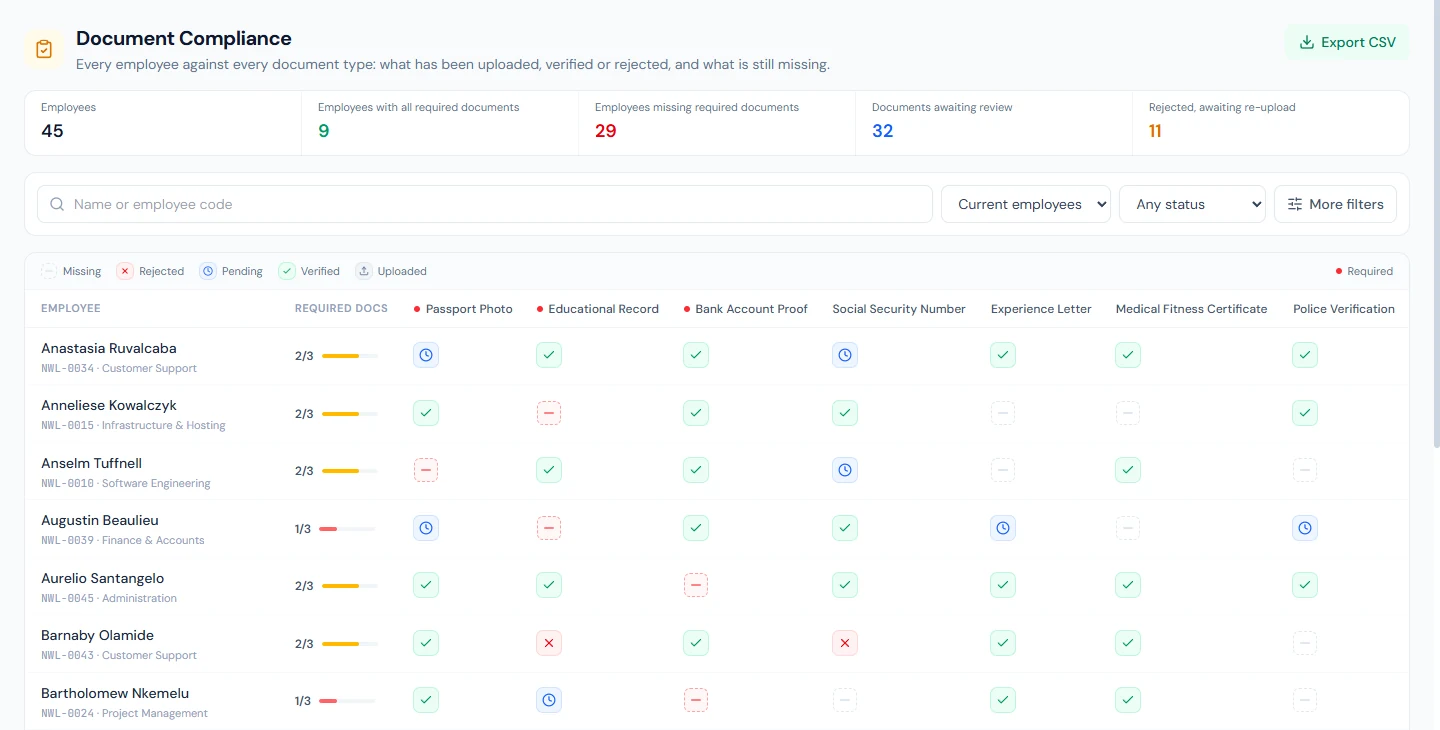Viewport: 1440px width, 730px height.
Task: Open Anastasia Ruvalcaba's pending Social Security Number
Action: click(x=845, y=355)
